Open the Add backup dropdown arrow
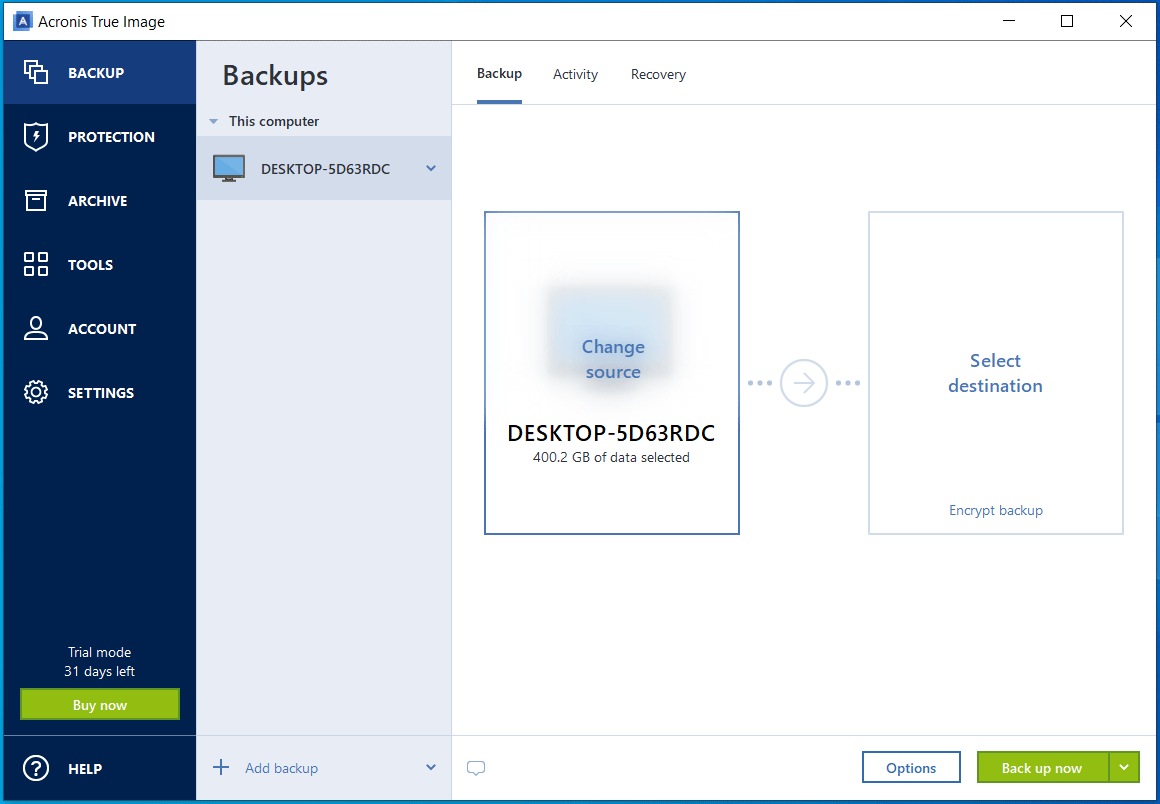 pyautogui.click(x=431, y=768)
